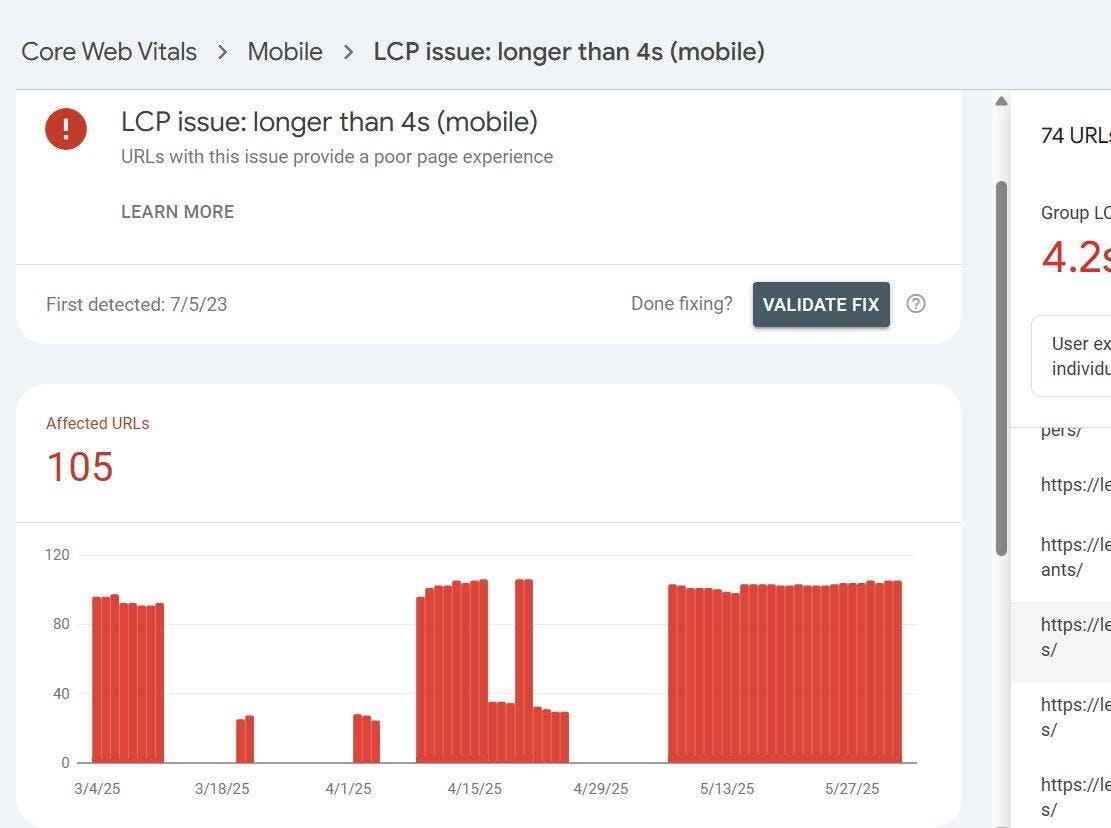Navigate to the Mobile breadcrumb
Viewport: 1111px width, 828px height.
(285, 52)
